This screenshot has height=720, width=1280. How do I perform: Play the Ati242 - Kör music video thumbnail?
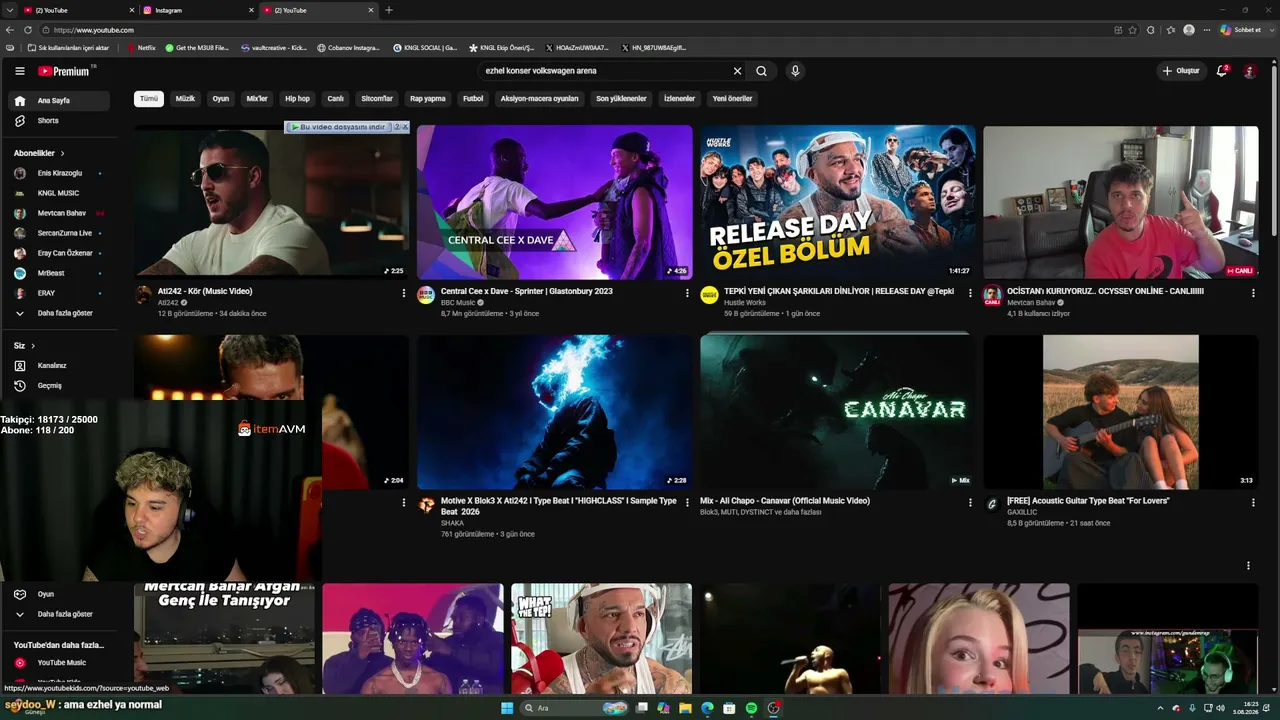271,201
